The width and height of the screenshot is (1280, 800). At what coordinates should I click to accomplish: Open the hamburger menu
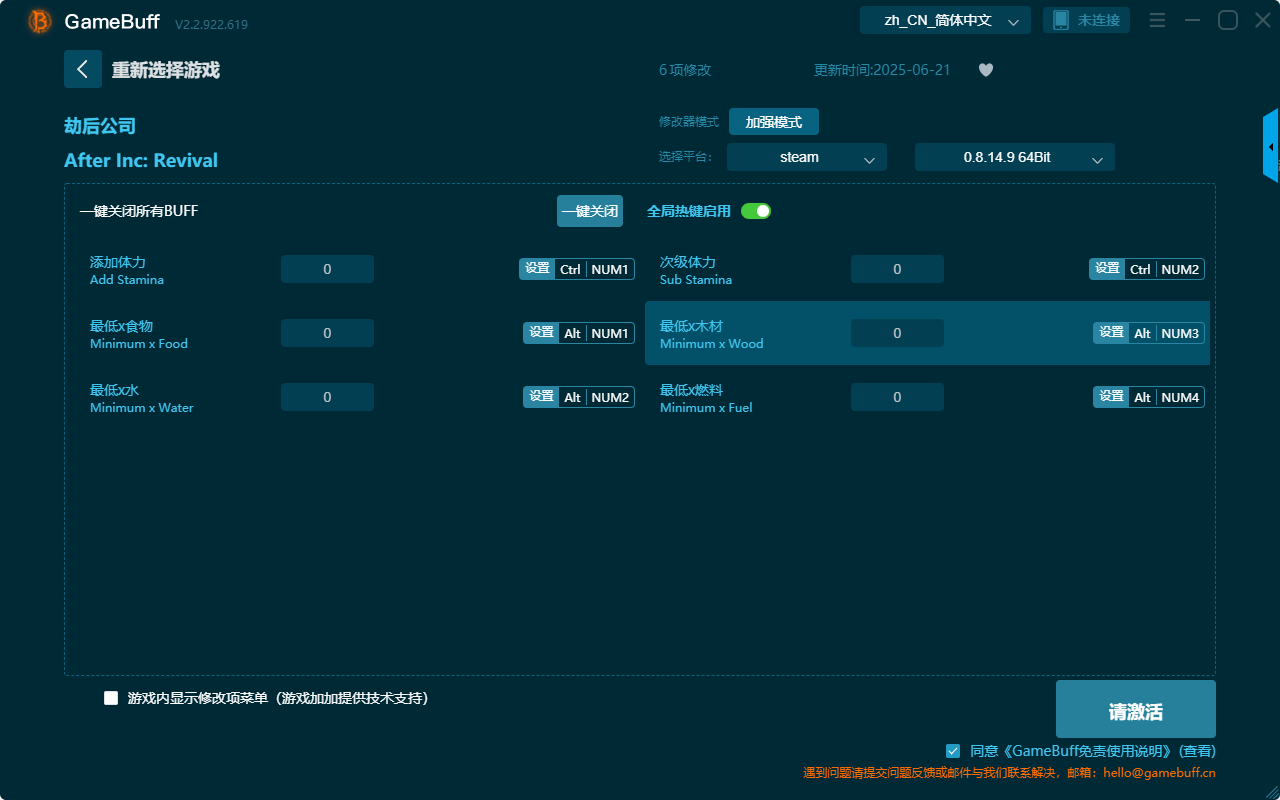(x=1157, y=19)
